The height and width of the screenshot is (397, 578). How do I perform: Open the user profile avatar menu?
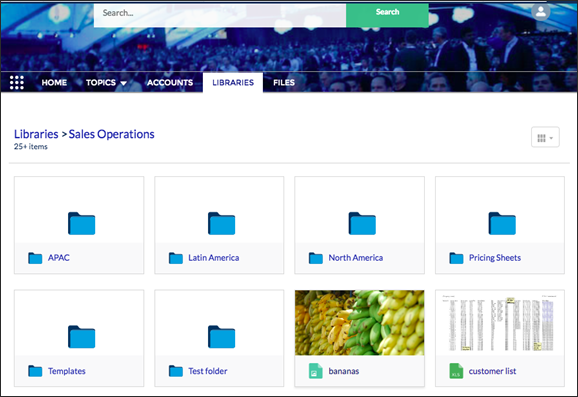tap(540, 11)
